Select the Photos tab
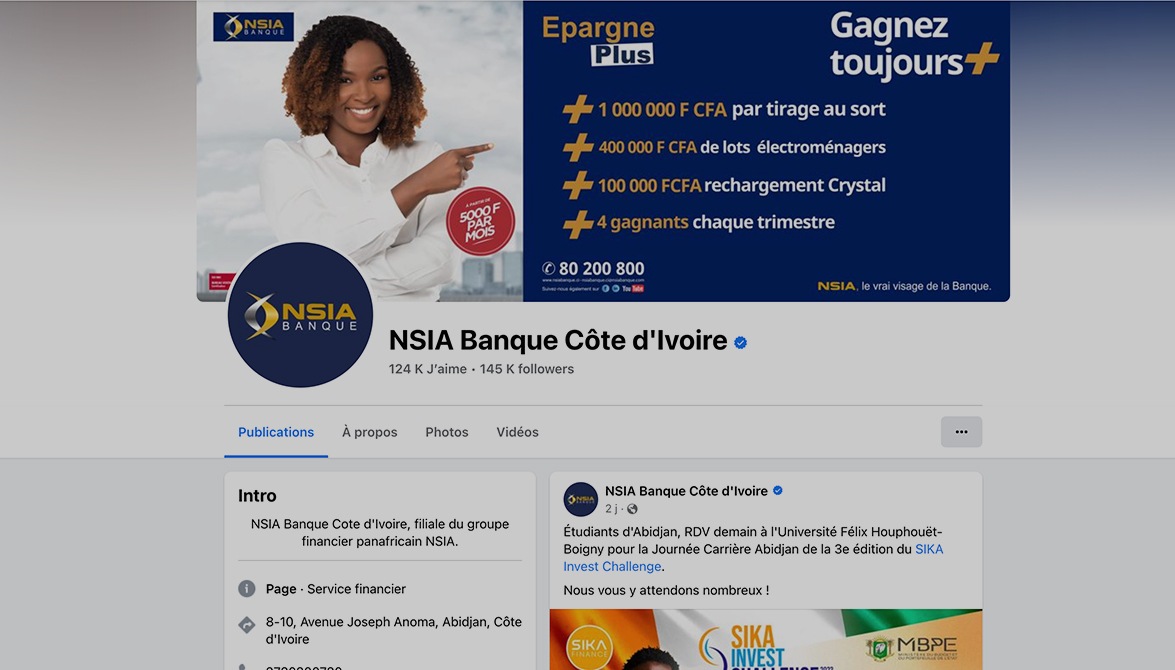The width and height of the screenshot is (1175, 670). pos(447,432)
